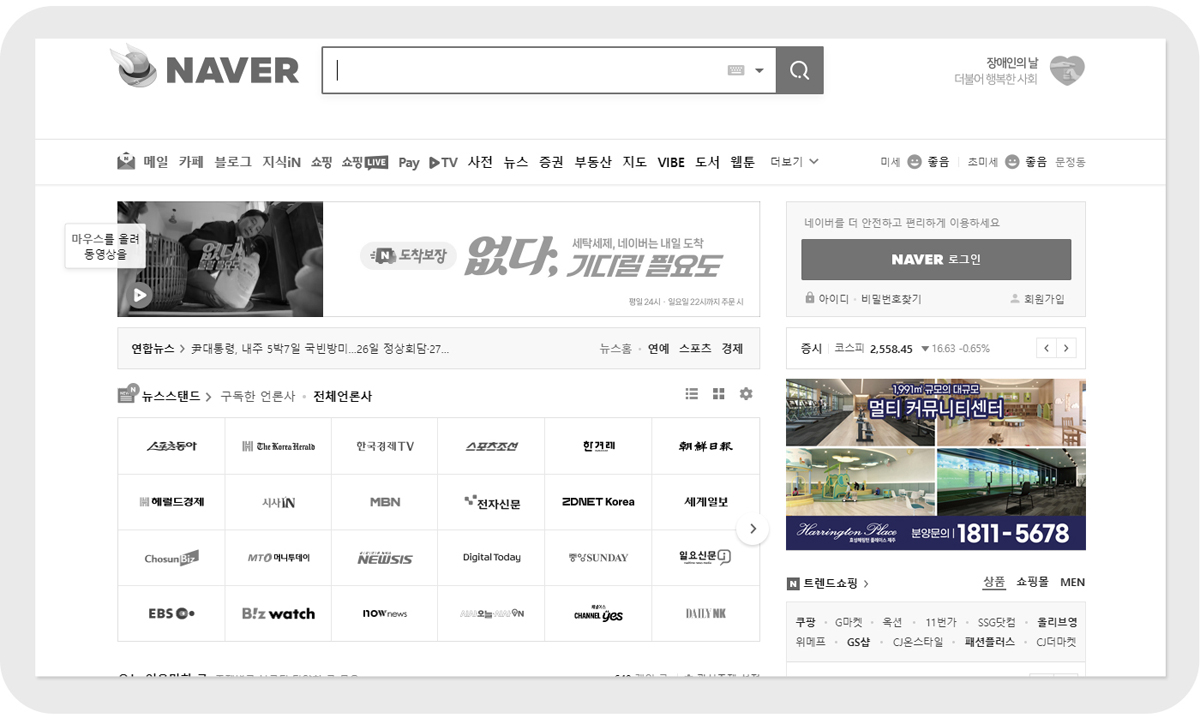Click the 멀티 커뮤니티센터 ad image
Screen dimensions: 1200x724
(936, 464)
